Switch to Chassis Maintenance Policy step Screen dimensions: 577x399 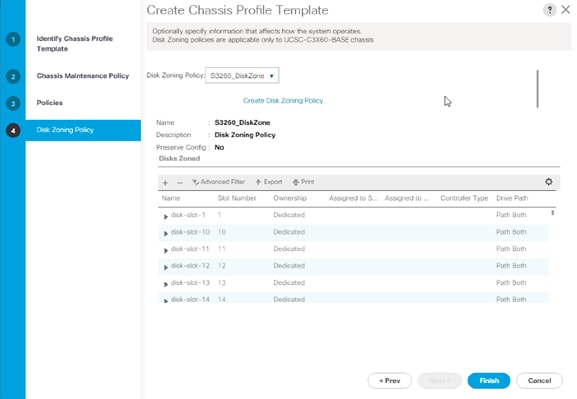tap(83, 76)
